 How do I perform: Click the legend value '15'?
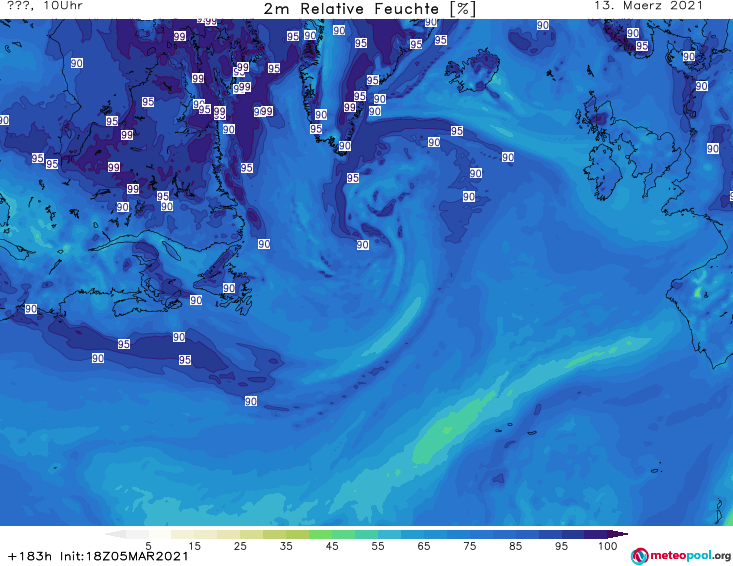pyautogui.click(x=194, y=546)
